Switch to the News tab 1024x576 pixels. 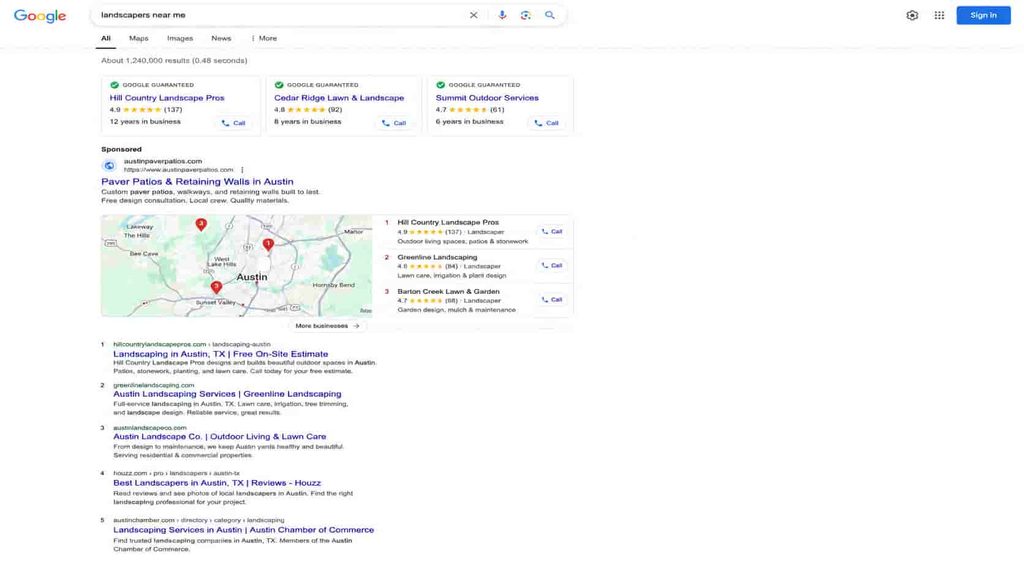coord(221,39)
